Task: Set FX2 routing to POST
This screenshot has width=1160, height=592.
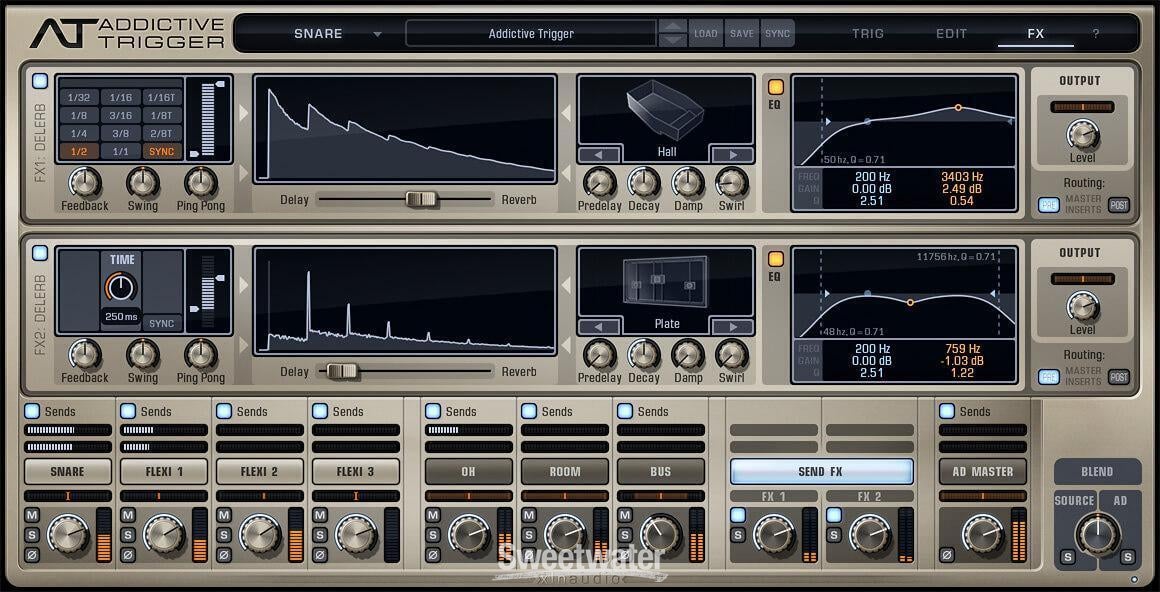Action: (1117, 377)
